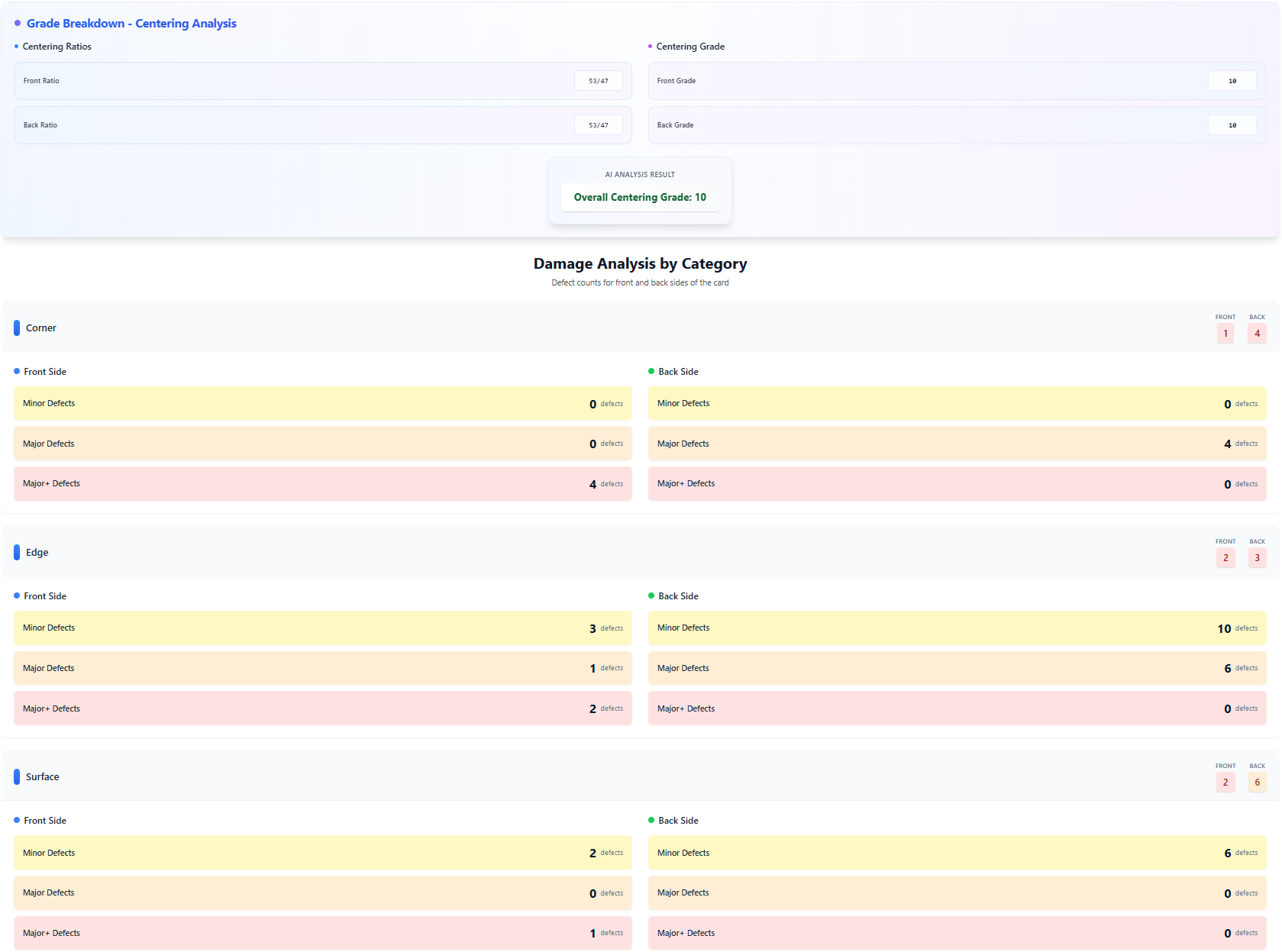
Task: Click the blue marker beside Corner
Action: (x=17, y=328)
